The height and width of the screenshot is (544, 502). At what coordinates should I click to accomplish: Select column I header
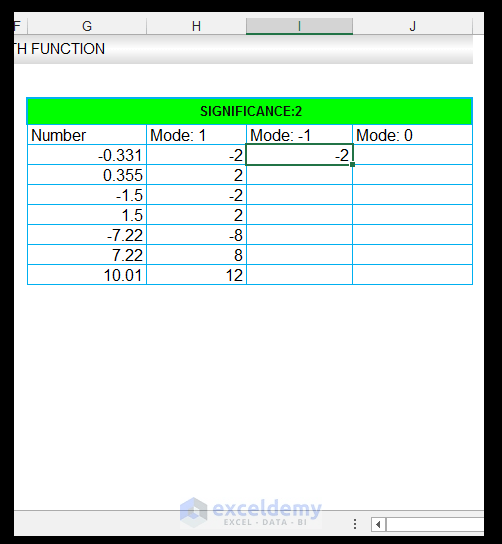[x=299, y=26]
